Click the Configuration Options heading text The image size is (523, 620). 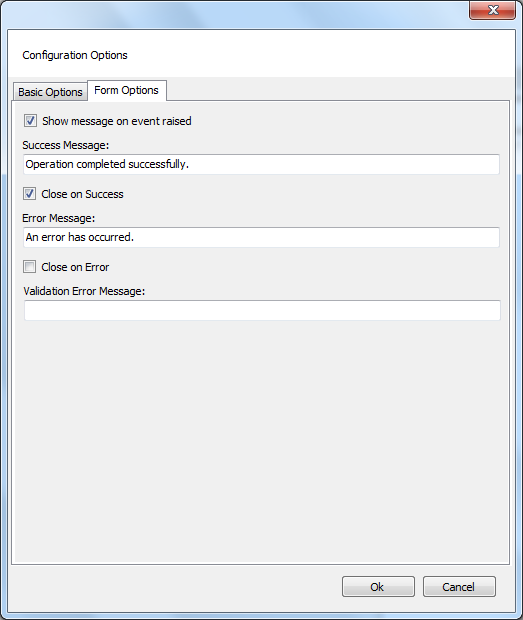75,55
